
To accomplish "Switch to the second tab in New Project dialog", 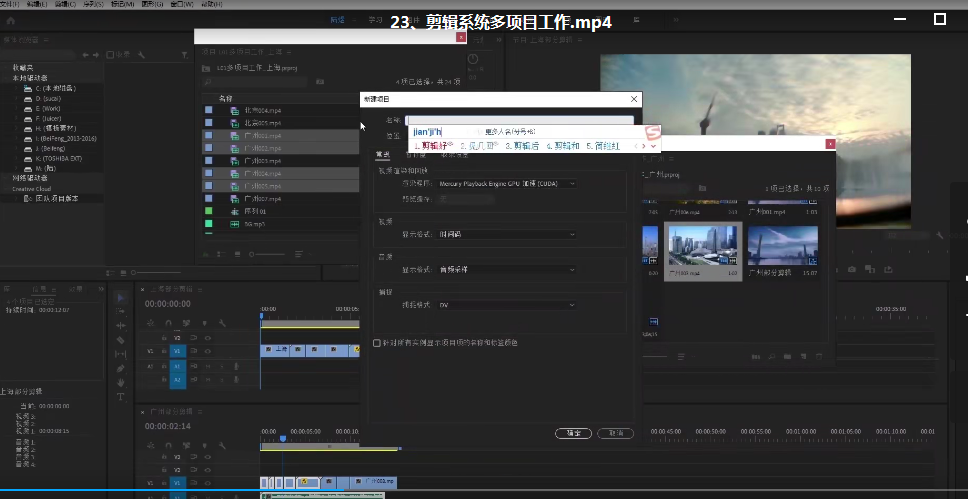I will (x=415, y=155).
